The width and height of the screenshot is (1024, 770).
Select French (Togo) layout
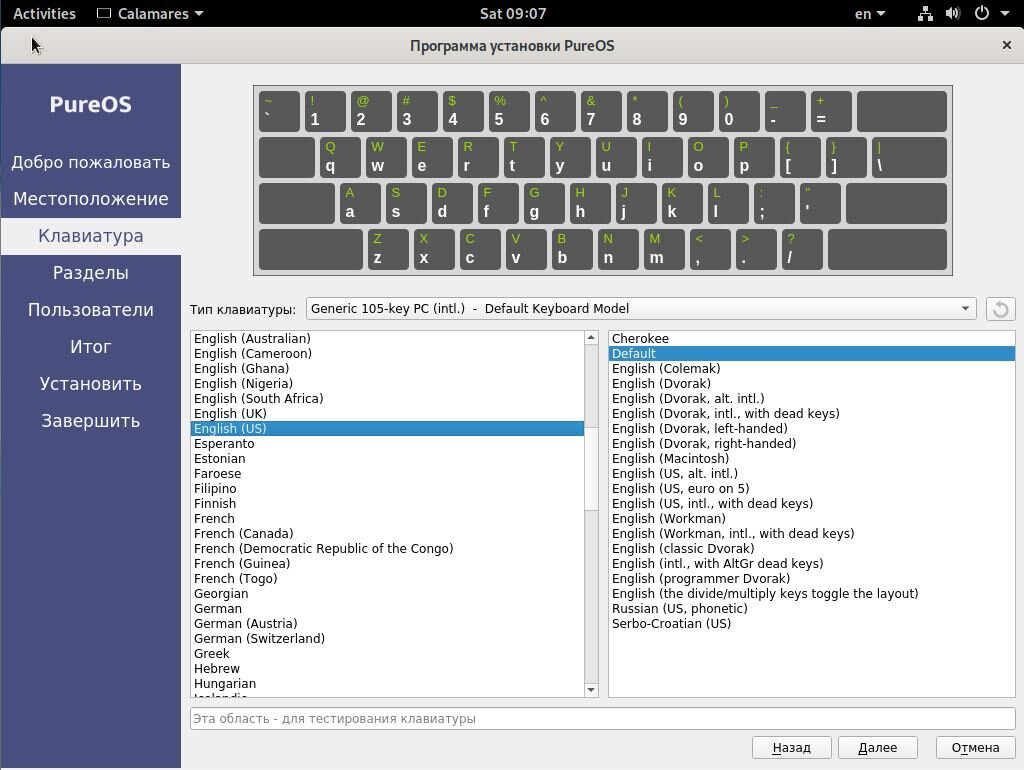387,579
